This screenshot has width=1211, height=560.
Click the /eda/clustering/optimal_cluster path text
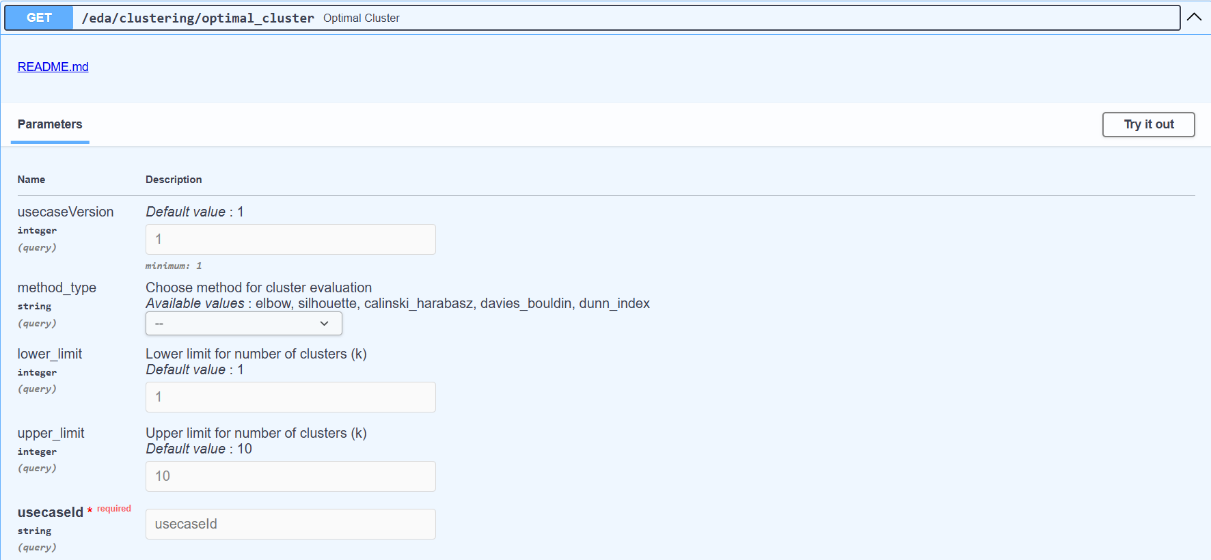[x=198, y=18]
